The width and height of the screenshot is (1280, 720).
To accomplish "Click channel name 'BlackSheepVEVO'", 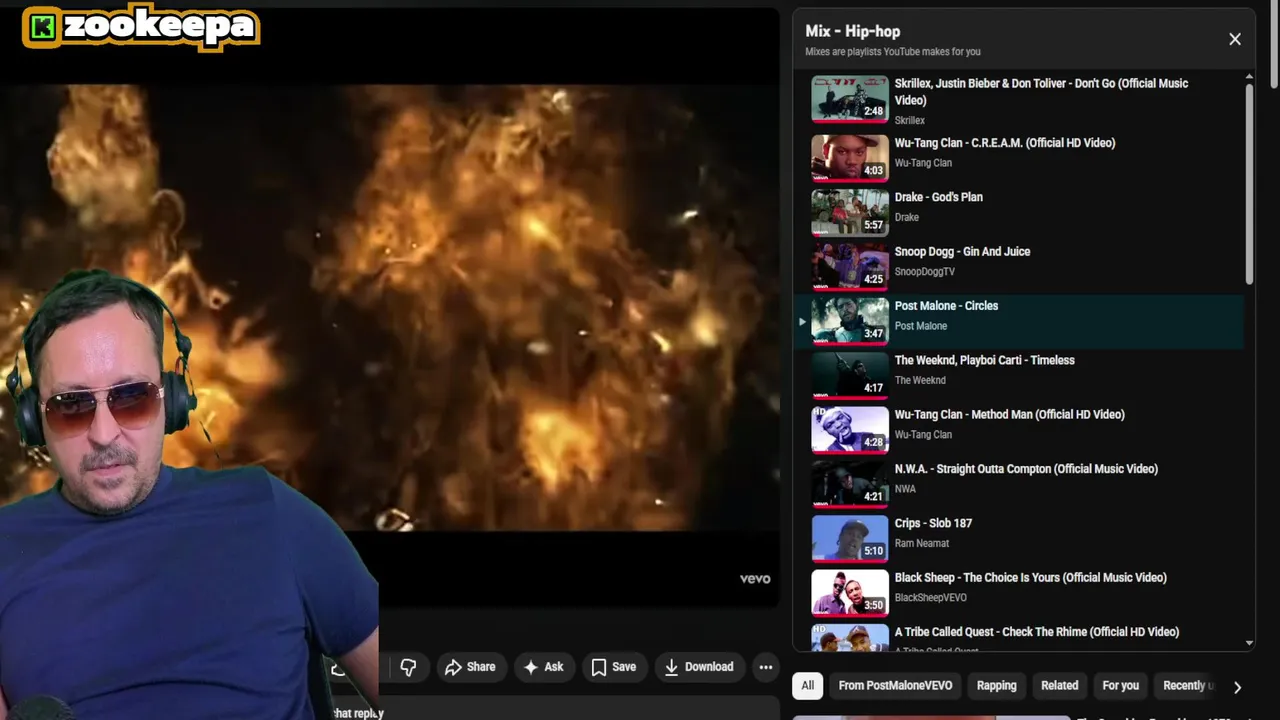I will point(931,597).
